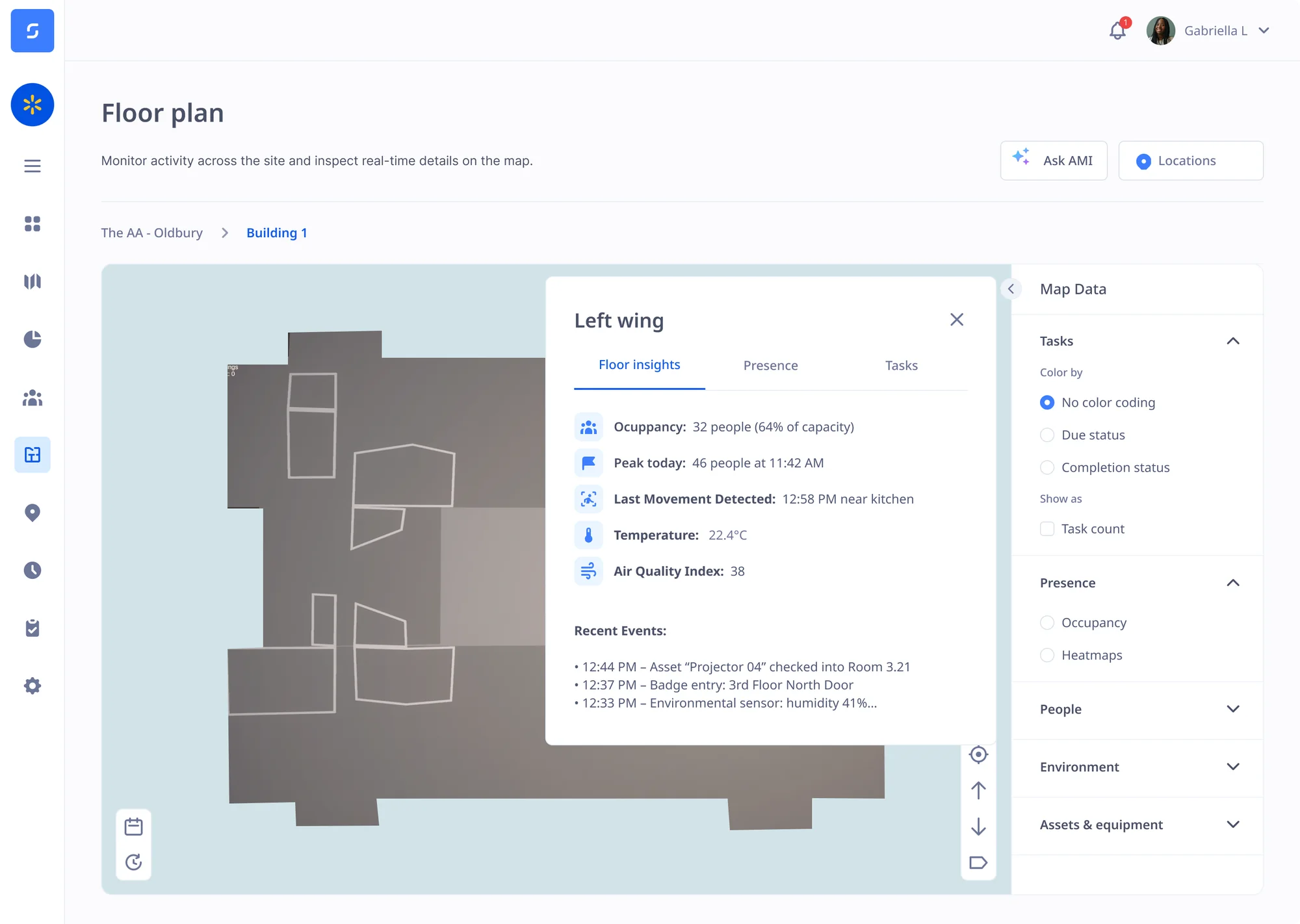Switch to the Floor insights tab
The height and width of the screenshot is (924, 1300).
640,365
